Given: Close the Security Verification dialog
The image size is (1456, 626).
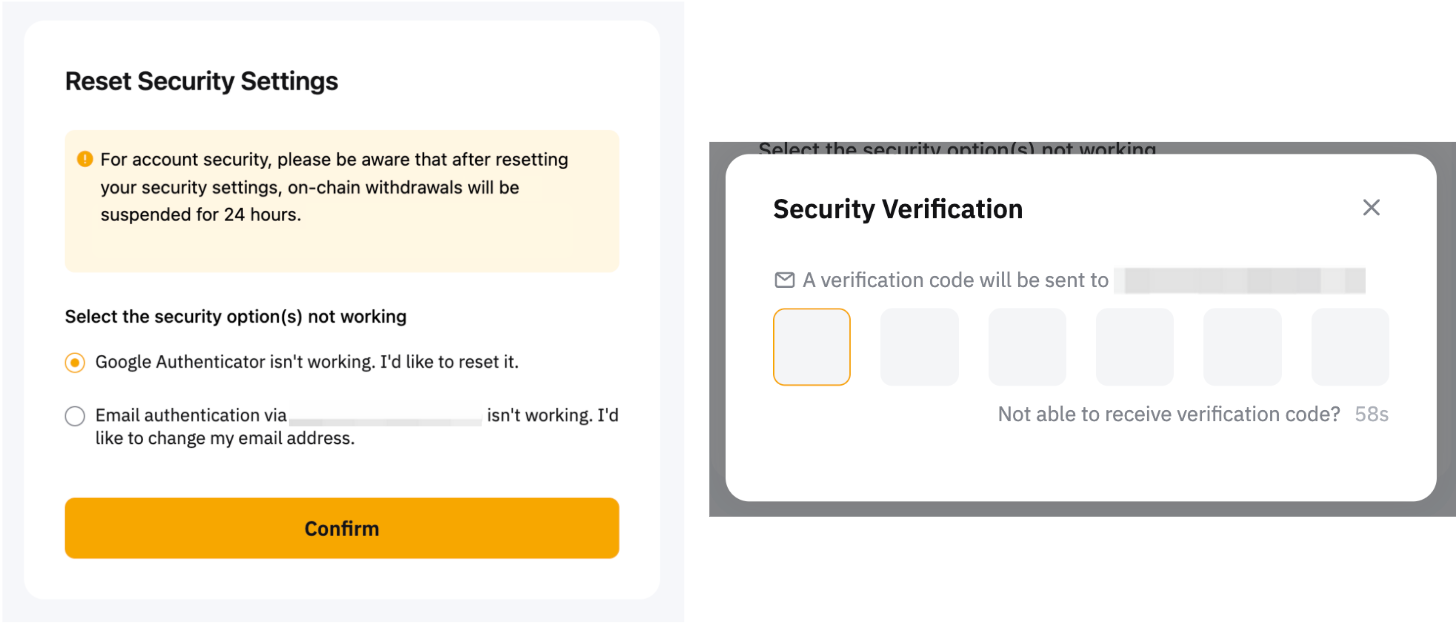Looking at the screenshot, I should click(x=1371, y=207).
